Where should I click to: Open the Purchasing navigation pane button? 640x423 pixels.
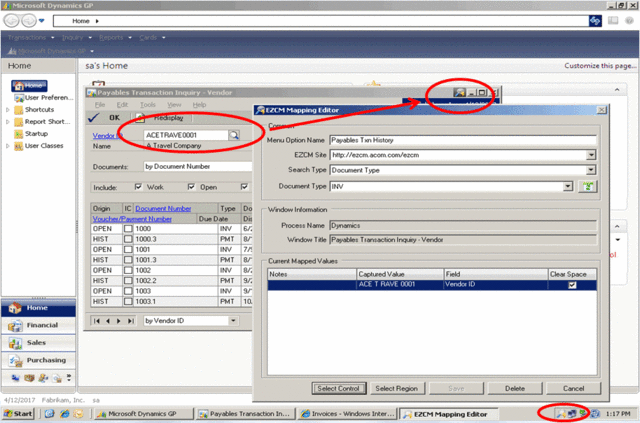38,361
